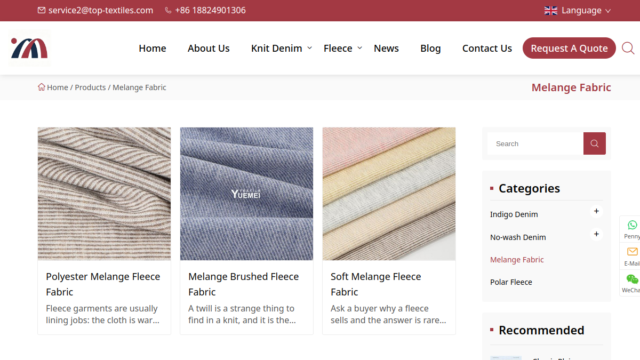The image size is (640, 360).
Task: Open the Knit Denim menu item
Action: click(x=276, y=48)
